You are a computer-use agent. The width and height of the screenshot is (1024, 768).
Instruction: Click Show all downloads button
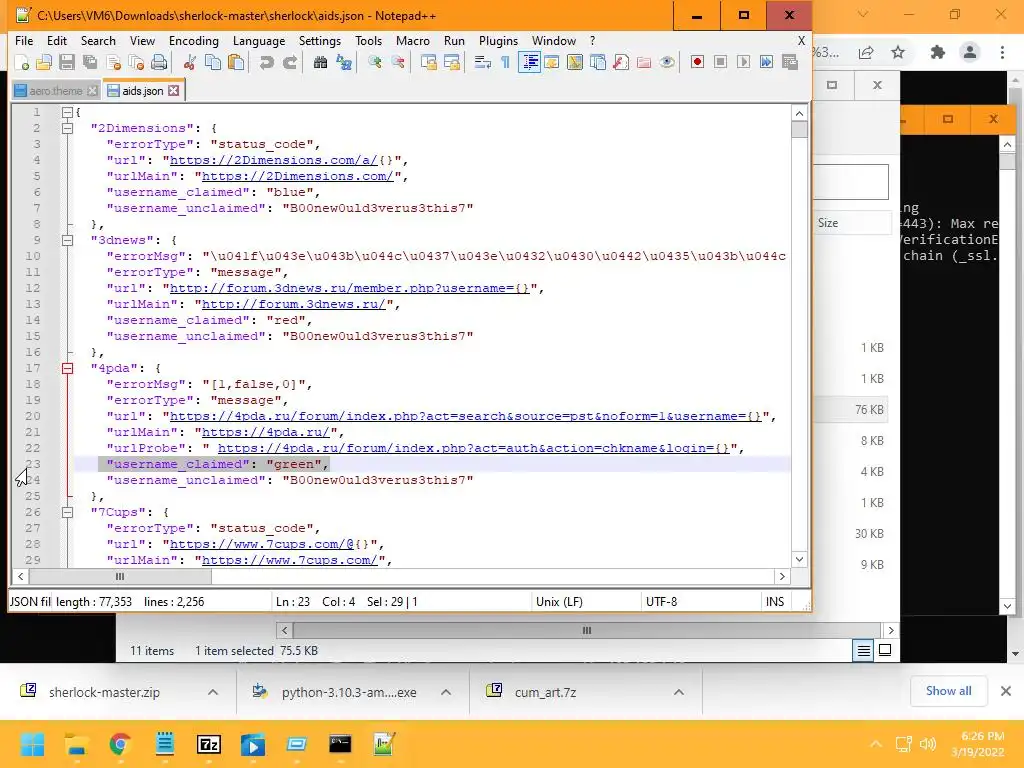948,691
